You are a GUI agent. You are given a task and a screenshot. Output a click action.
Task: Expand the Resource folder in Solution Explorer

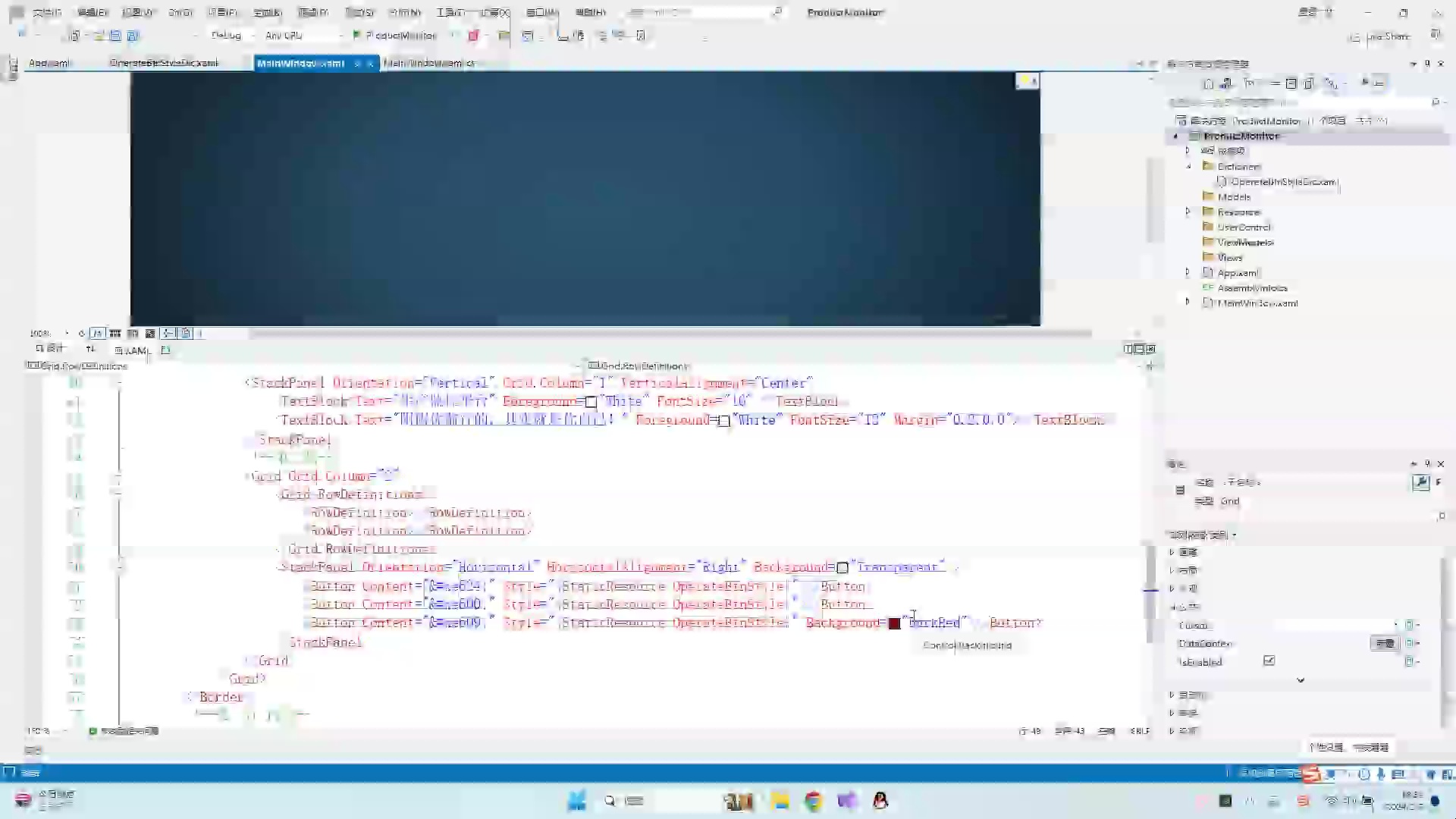click(x=1188, y=212)
